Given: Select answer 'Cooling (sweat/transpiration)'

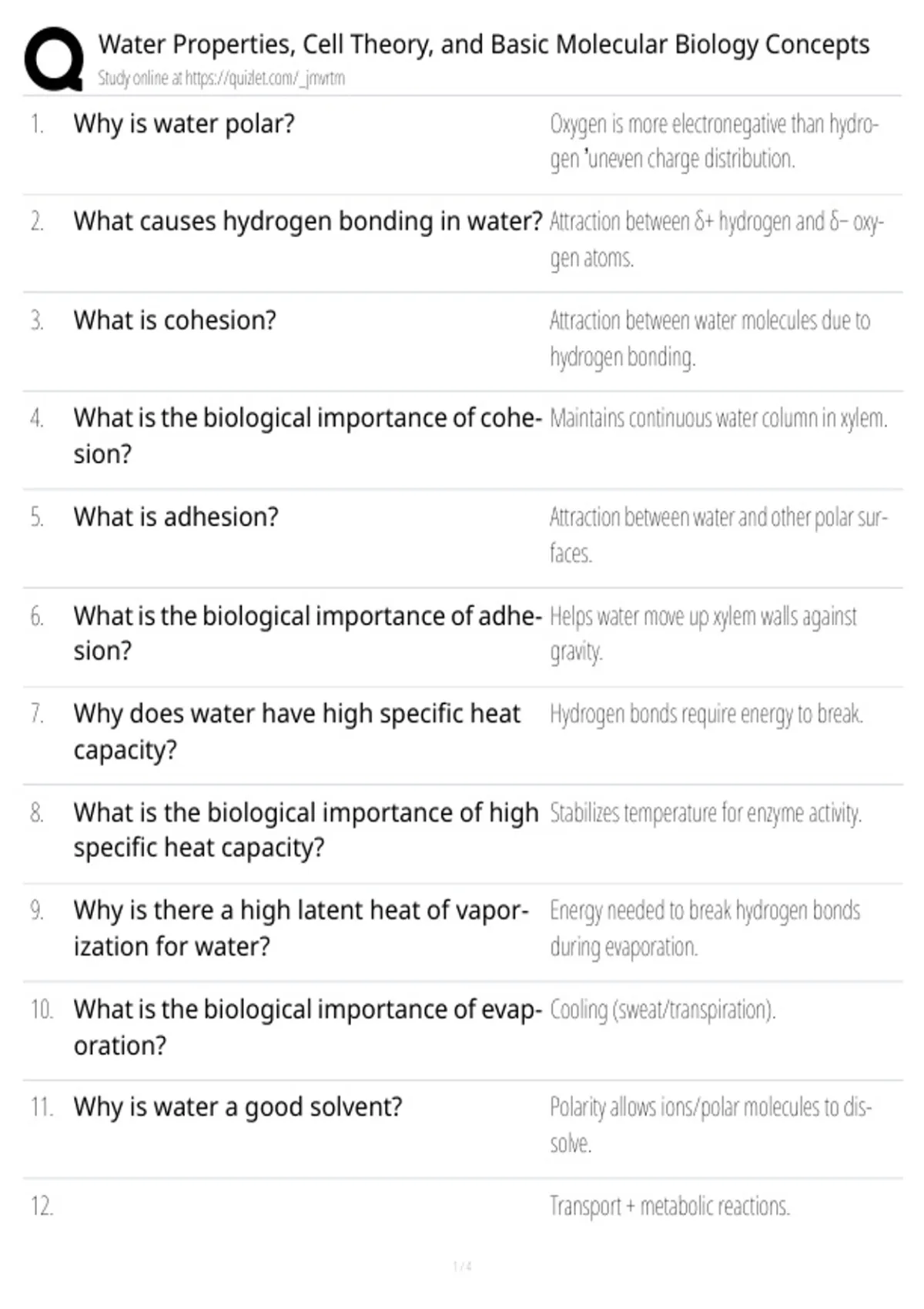Looking at the screenshot, I should (x=662, y=1009).
